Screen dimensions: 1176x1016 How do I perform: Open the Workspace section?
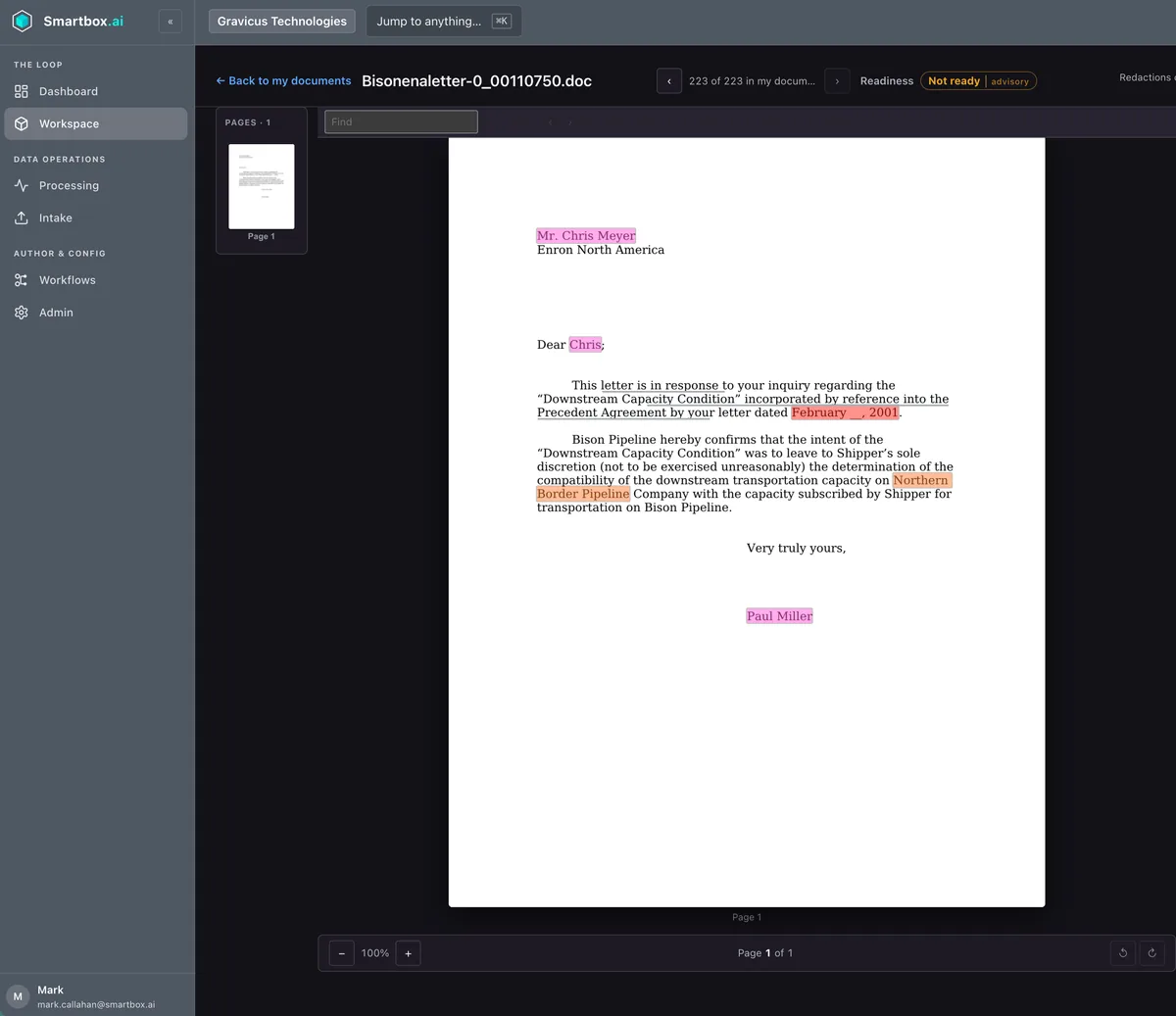[x=96, y=123]
